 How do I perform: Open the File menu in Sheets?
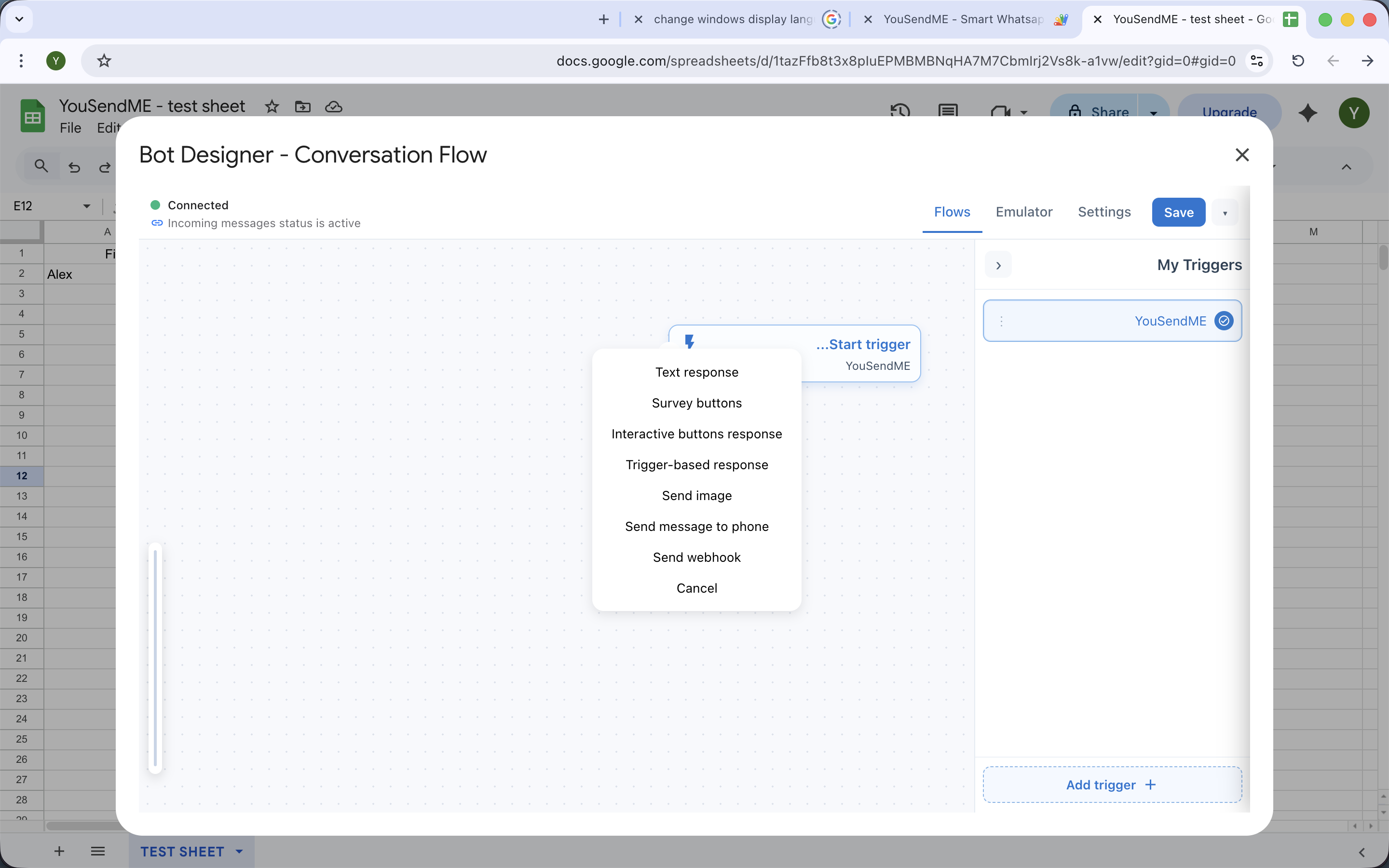click(x=70, y=128)
